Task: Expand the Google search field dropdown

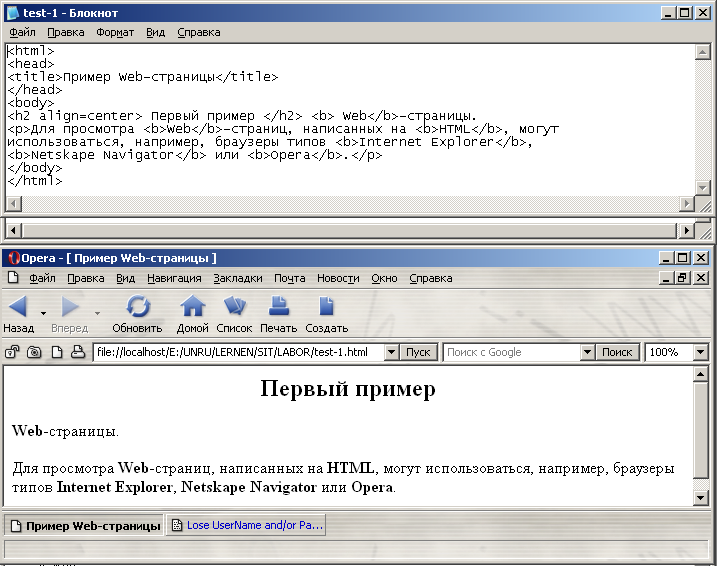Action: coord(588,352)
